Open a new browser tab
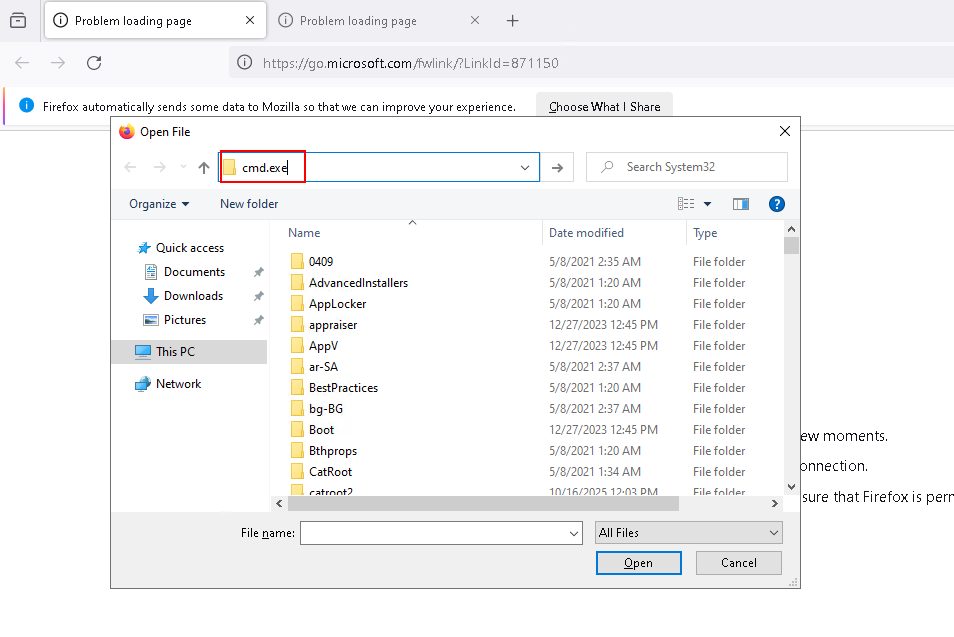Image resolution: width=954 pixels, height=637 pixels. [512, 21]
